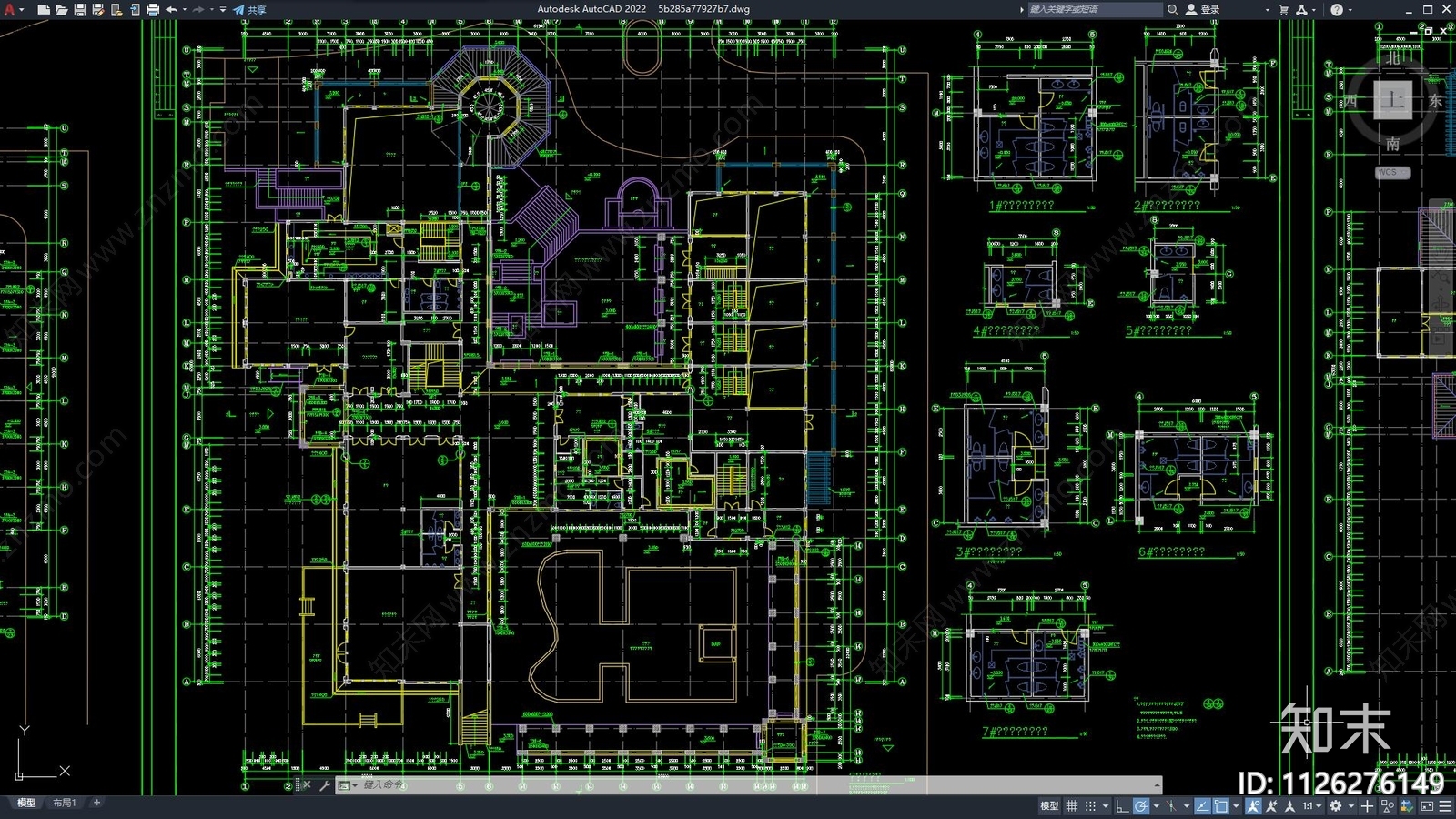Screen dimensions: 1456x819
Task: Toggle object snap tracking in status bar
Action: pos(1202,806)
